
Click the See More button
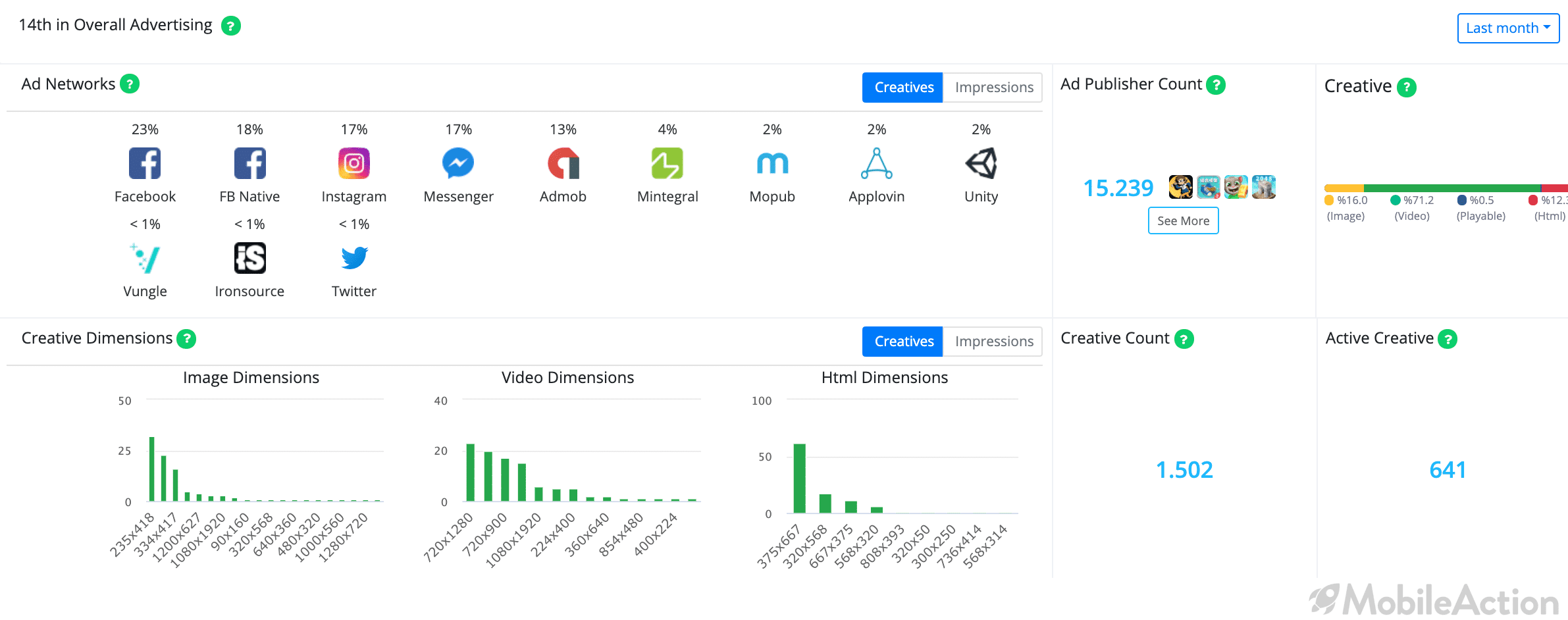click(x=1183, y=220)
